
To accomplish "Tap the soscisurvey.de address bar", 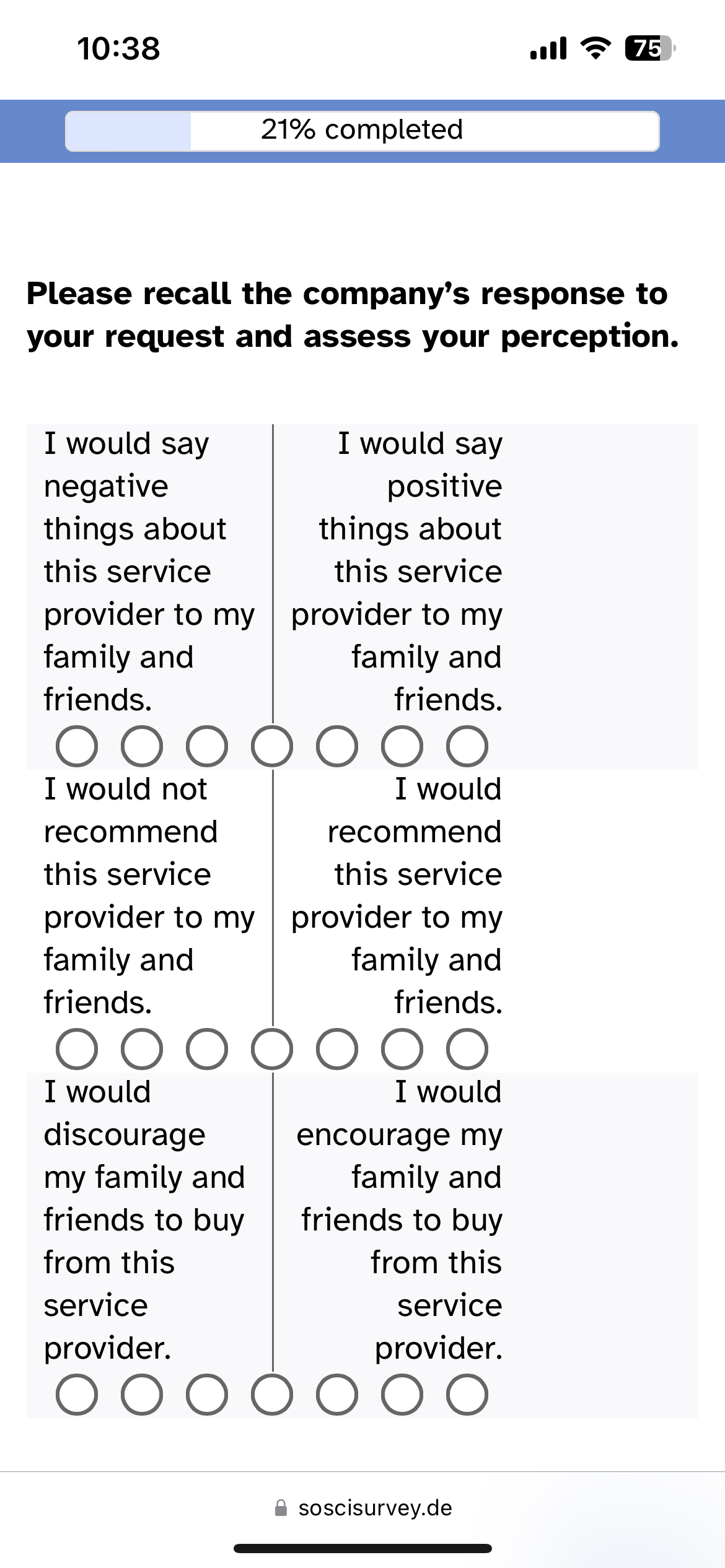I will point(363,1508).
